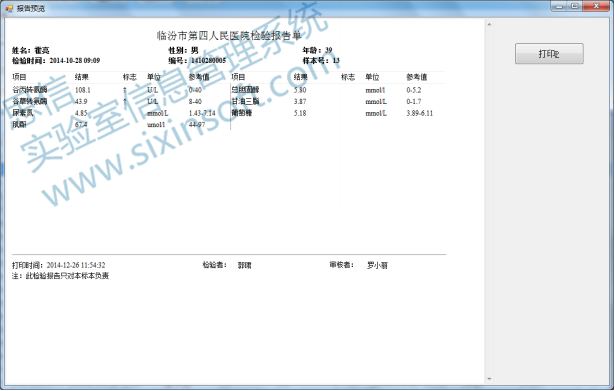
Task: Select the 谷丙转氨酶 result row
Action: (x=121, y=90)
